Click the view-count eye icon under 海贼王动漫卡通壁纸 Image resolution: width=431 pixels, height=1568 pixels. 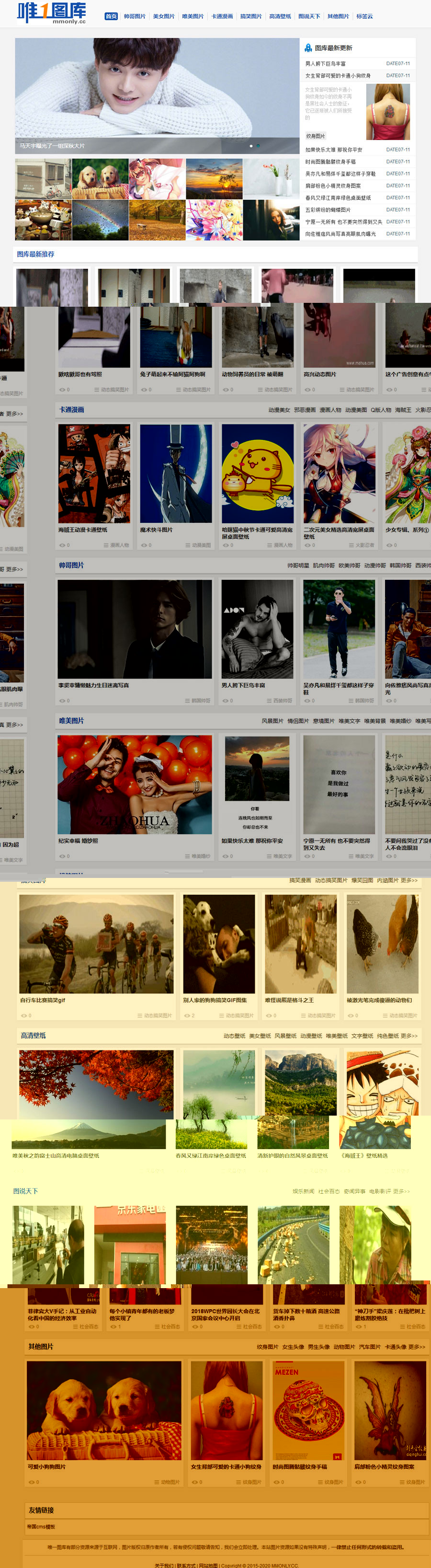point(62,545)
